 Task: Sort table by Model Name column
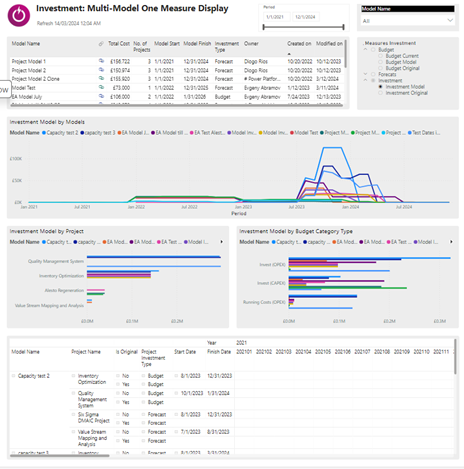click(26, 44)
